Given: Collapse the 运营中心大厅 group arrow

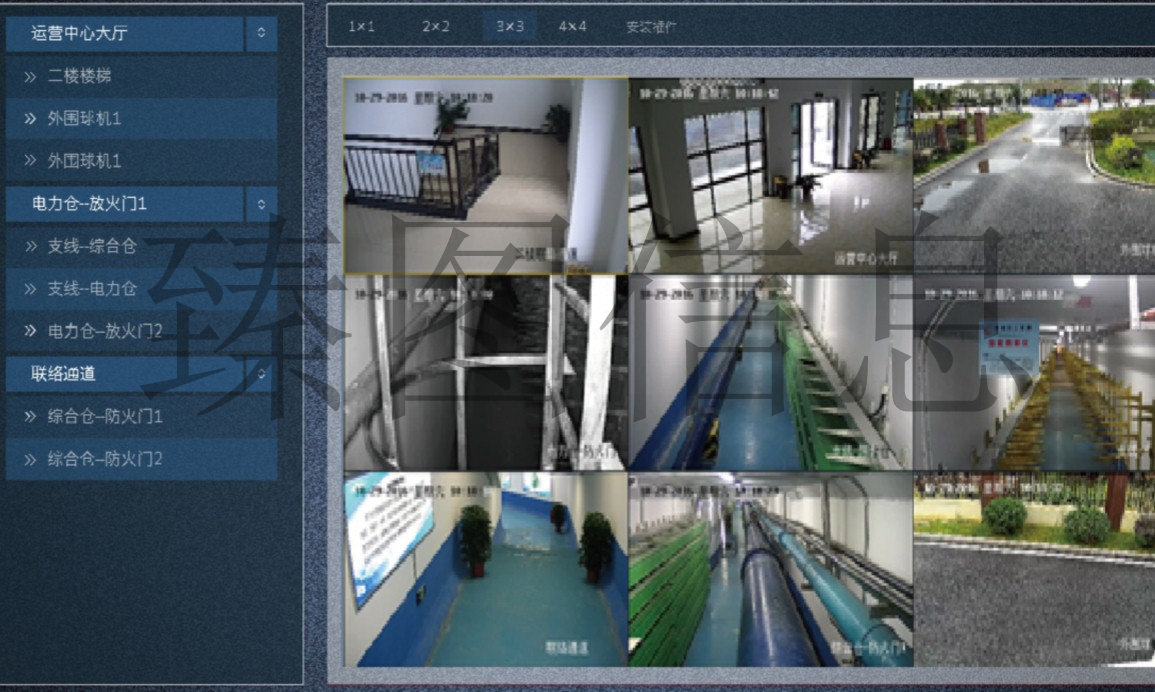Looking at the screenshot, I should pos(261,33).
